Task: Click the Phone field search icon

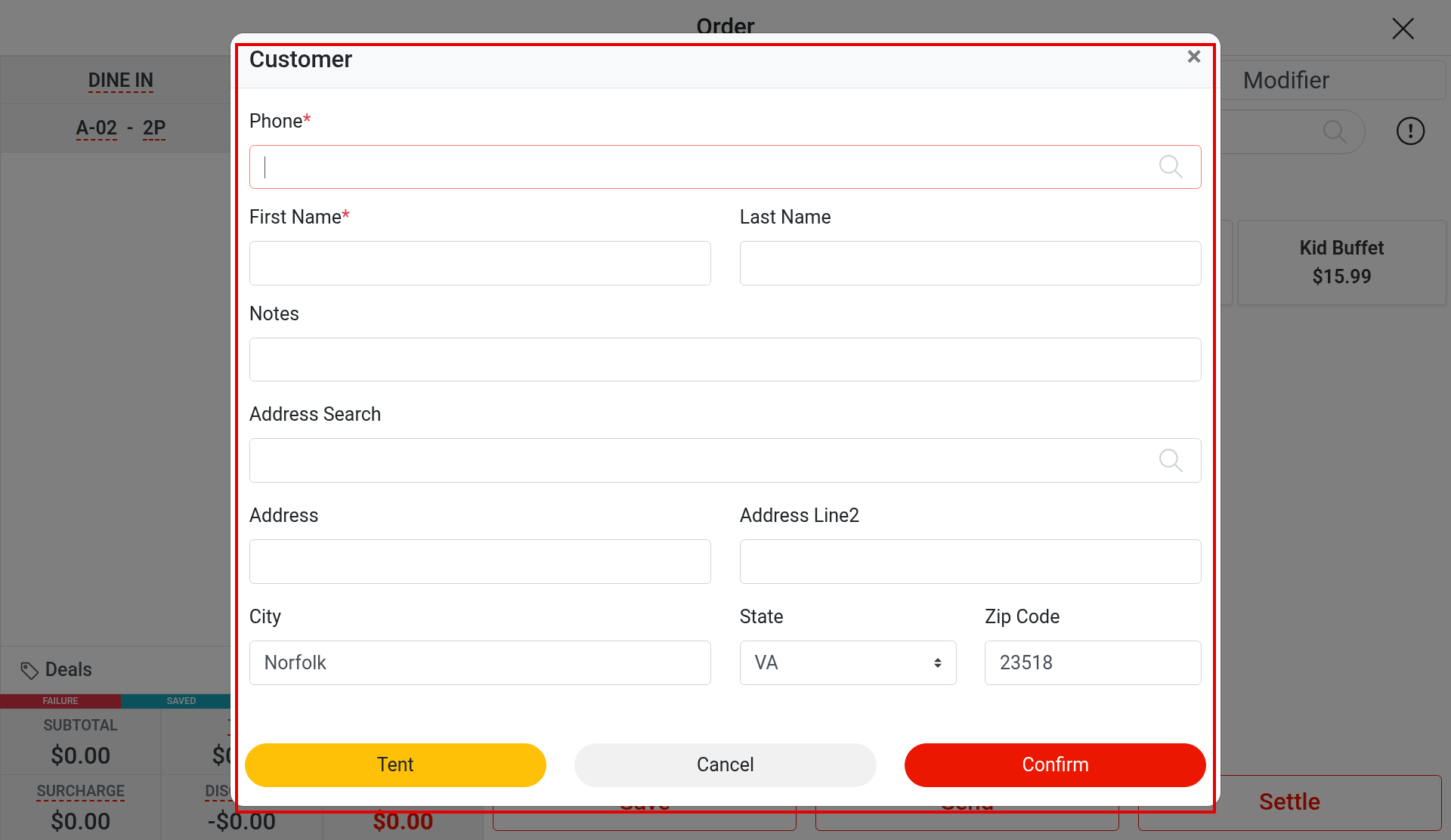Action: pyautogui.click(x=1171, y=167)
